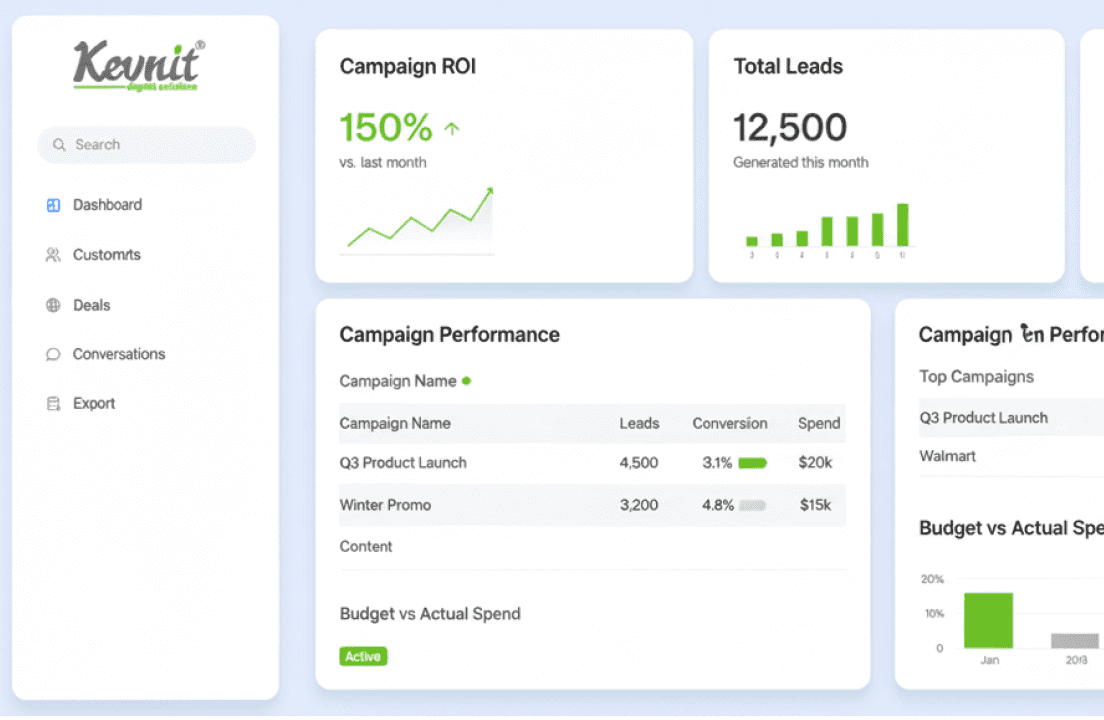Select the Deals menu entry
The width and height of the screenshot is (1104, 720).
[x=90, y=305]
